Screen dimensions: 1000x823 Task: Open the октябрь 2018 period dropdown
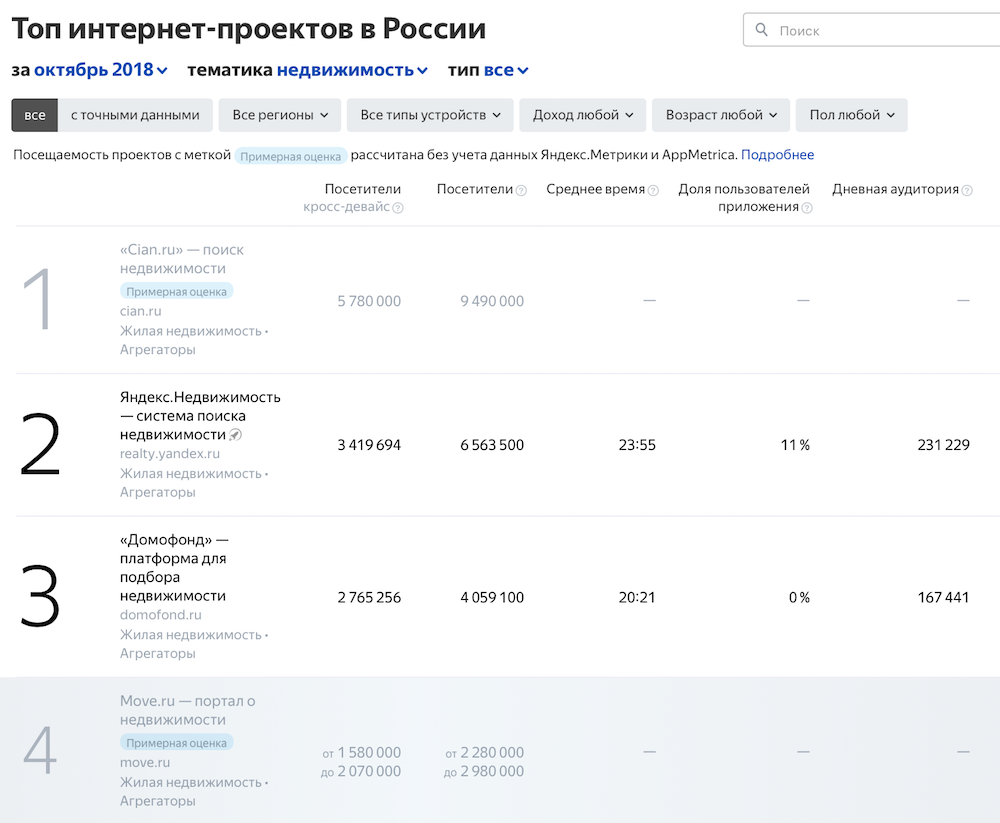[x=100, y=70]
